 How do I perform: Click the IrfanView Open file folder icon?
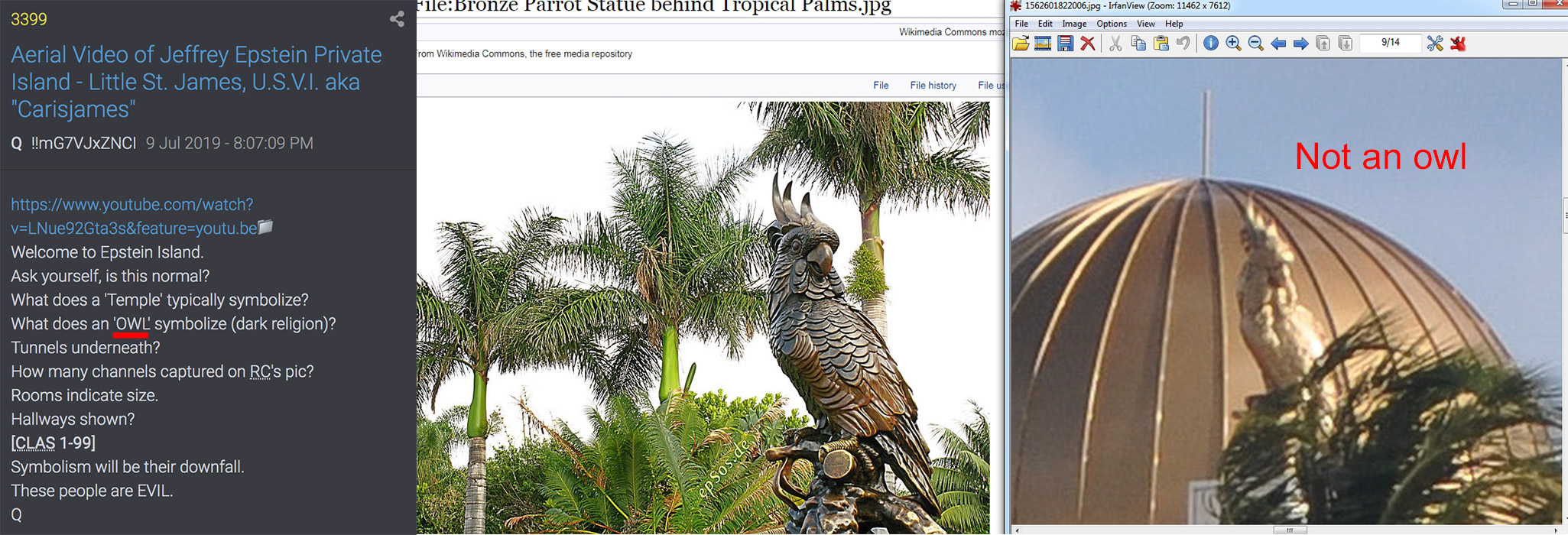[1021, 44]
